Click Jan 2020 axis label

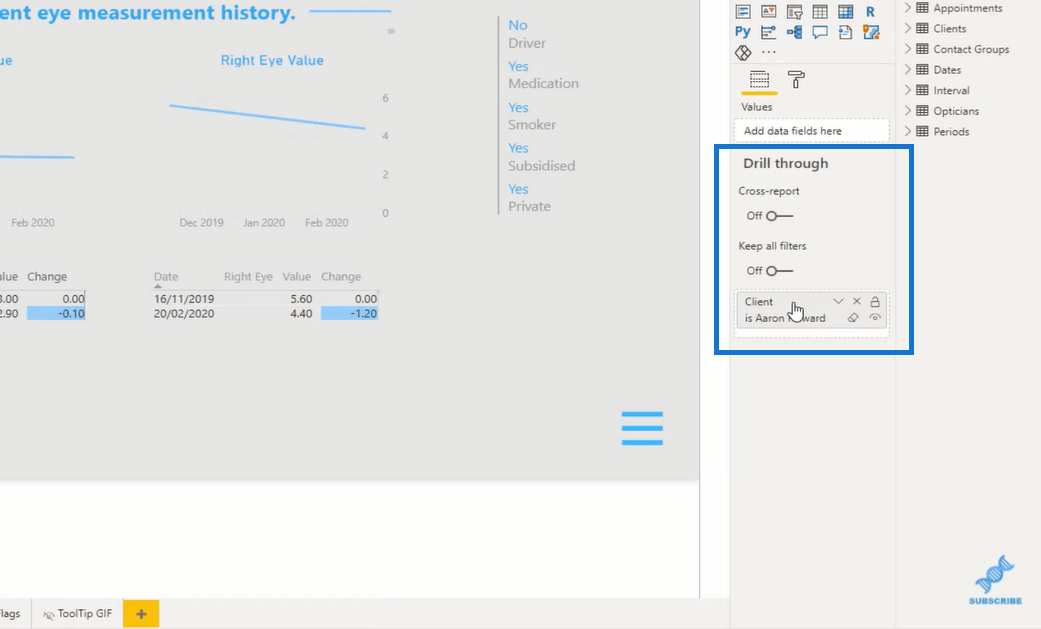coord(264,223)
